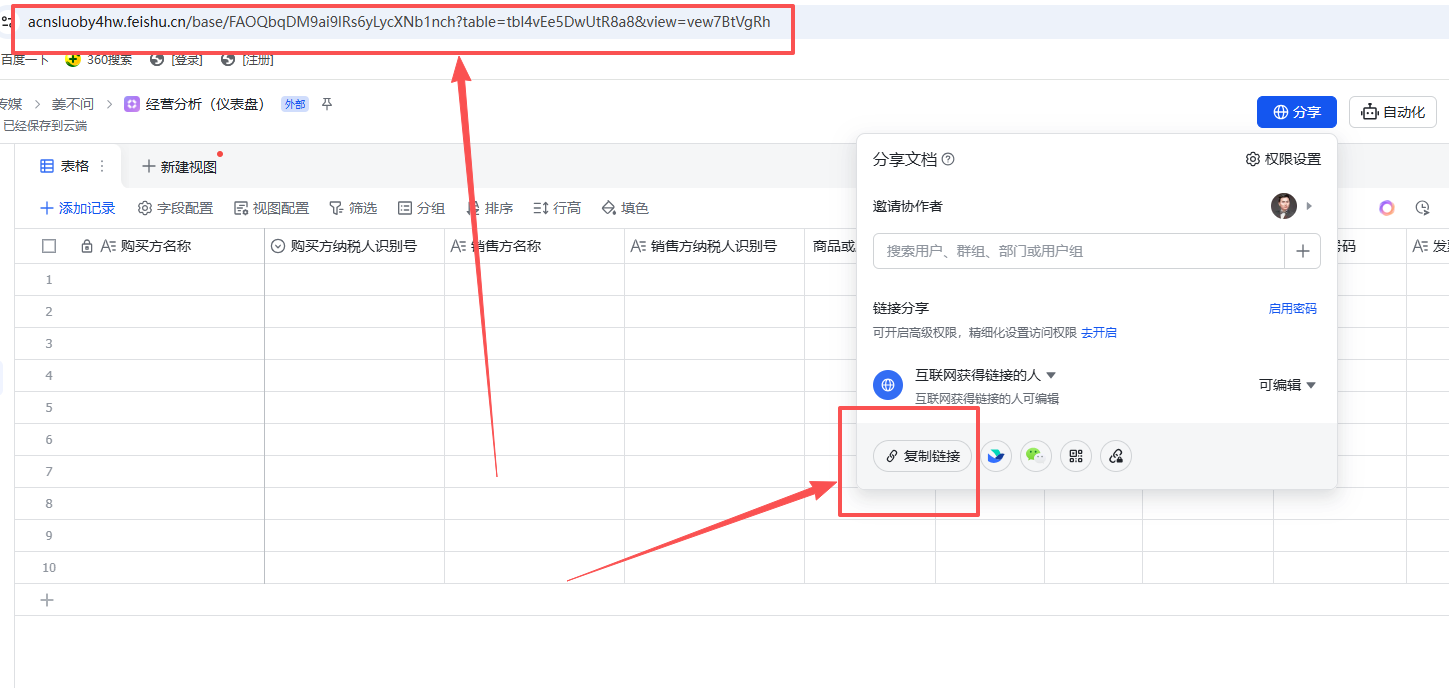Screen dimensions: 1449x688
Task: Open the 可编辑 permission dropdown
Action: [1287, 385]
